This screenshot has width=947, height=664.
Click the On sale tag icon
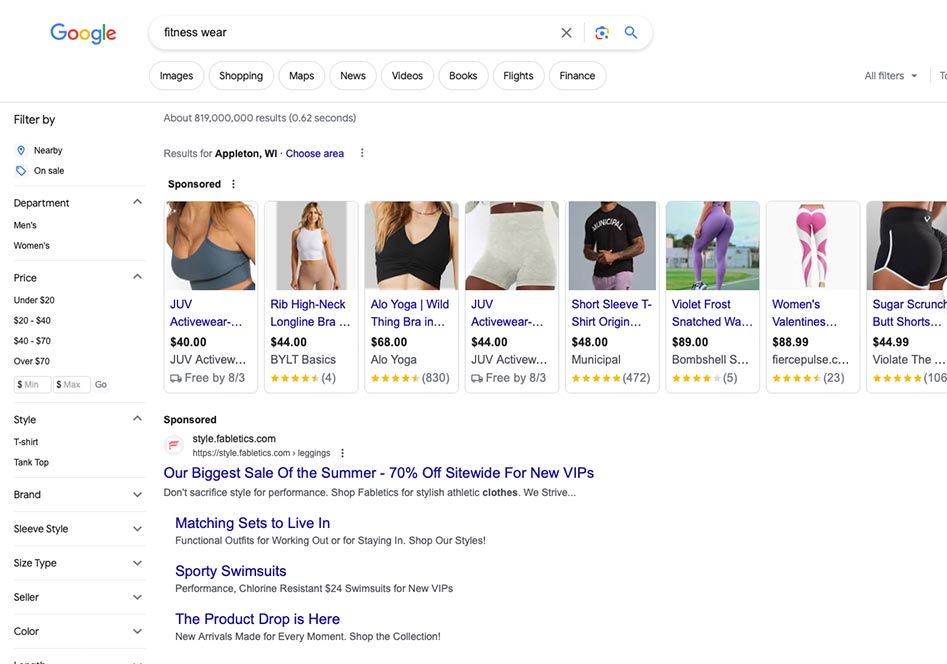coord(21,171)
